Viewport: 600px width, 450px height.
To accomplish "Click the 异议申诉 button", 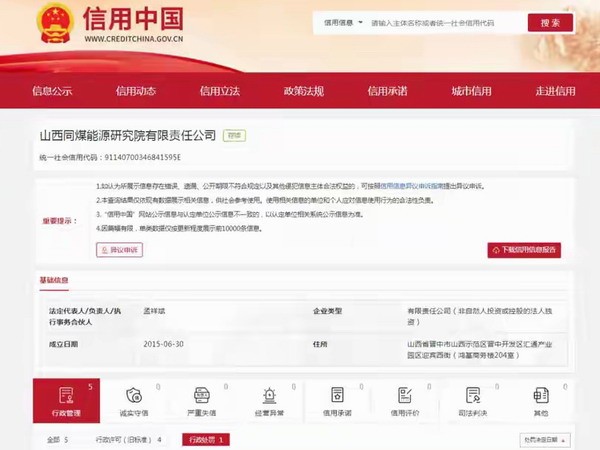I will click(119, 250).
